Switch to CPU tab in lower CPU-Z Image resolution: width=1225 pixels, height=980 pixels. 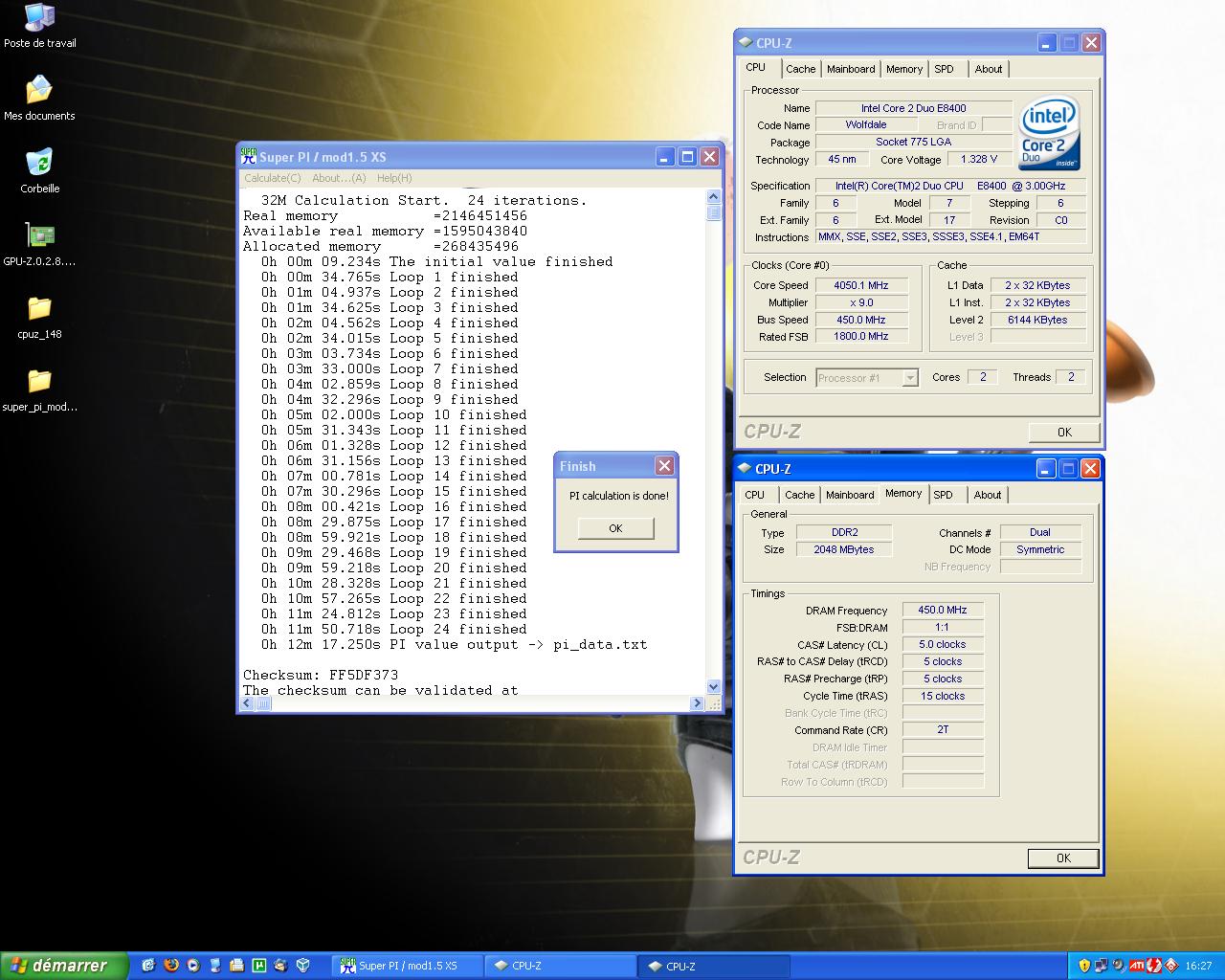(x=755, y=495)
